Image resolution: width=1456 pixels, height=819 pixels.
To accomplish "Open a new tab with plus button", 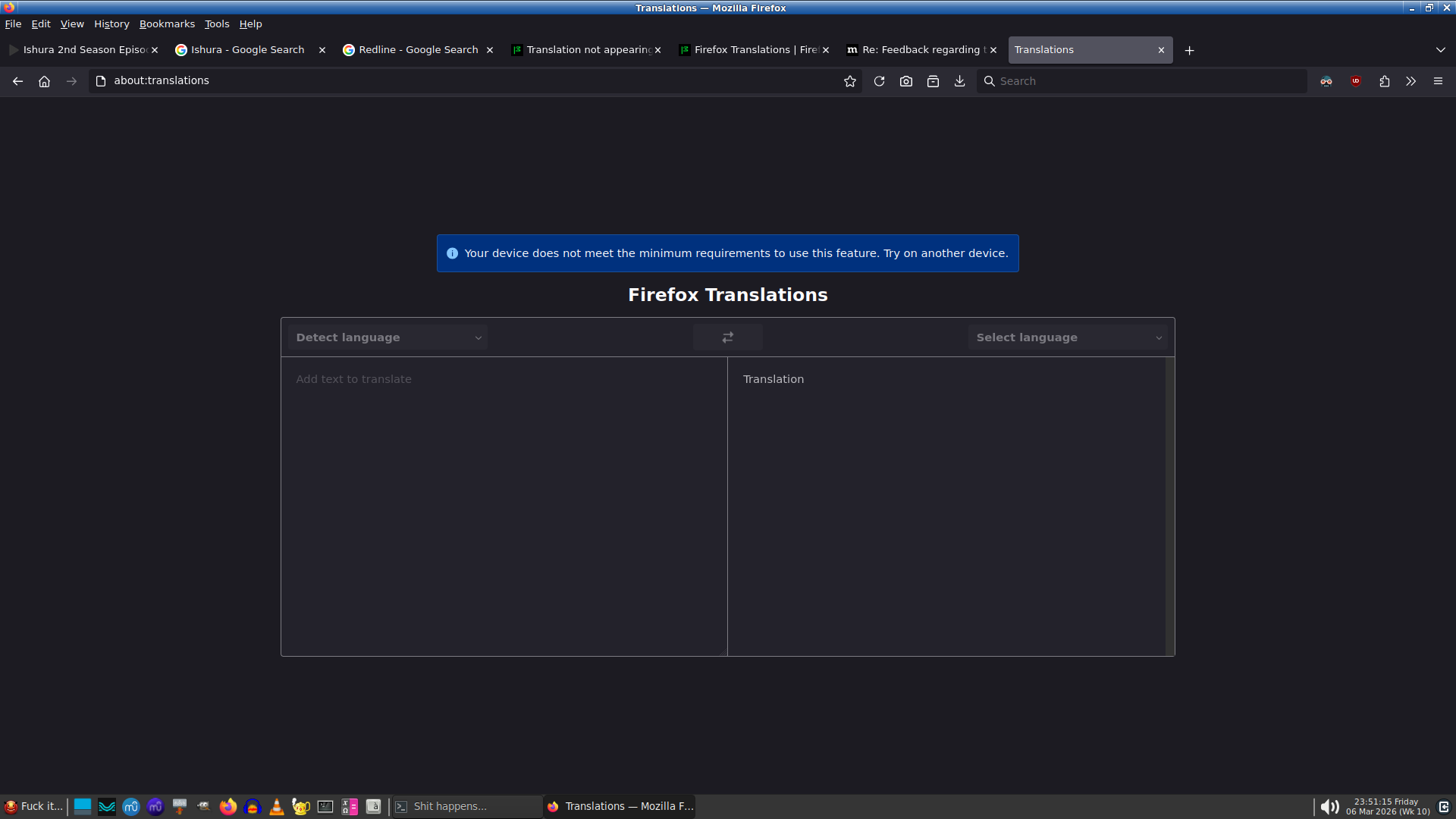I will coord(1189,50).
